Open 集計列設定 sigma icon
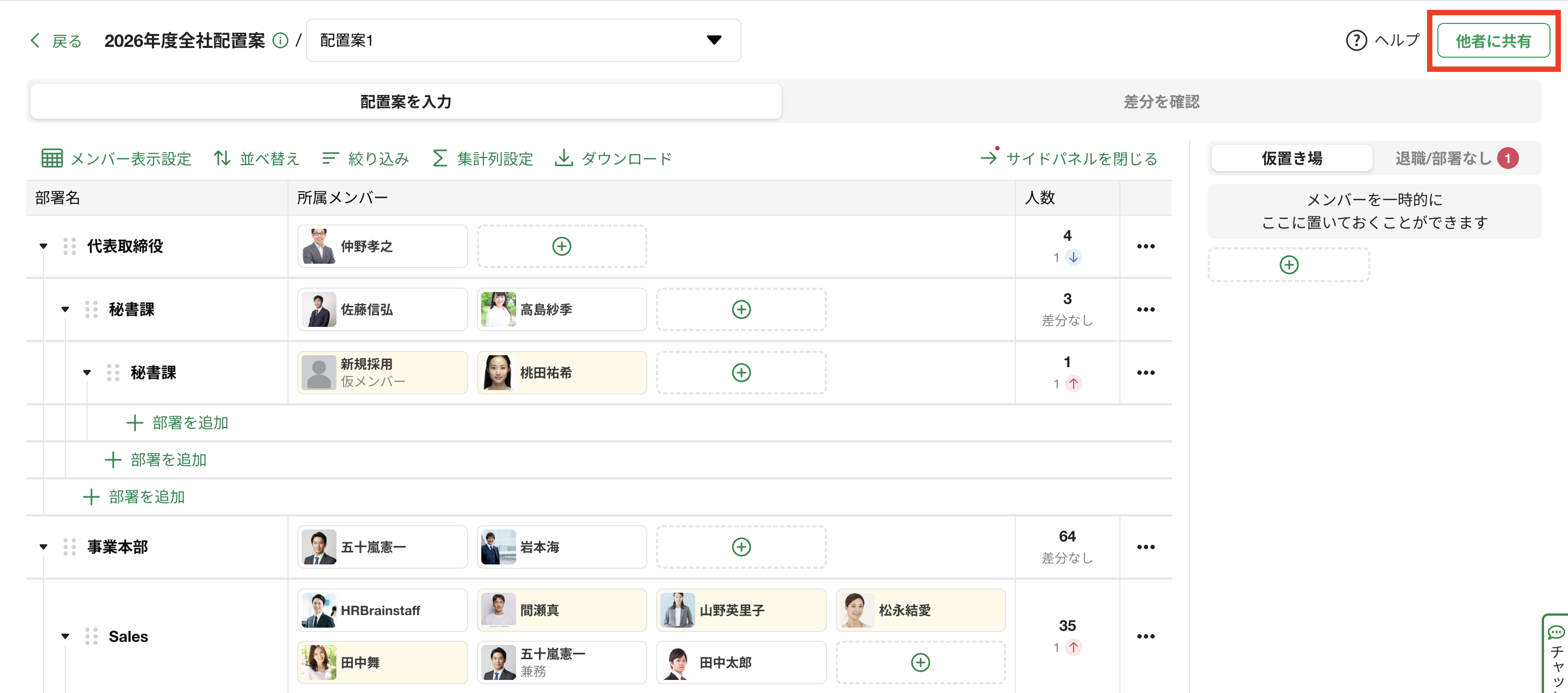This screenshot has width=1568, height=693. pyautogui.click(x=439, y=159)
